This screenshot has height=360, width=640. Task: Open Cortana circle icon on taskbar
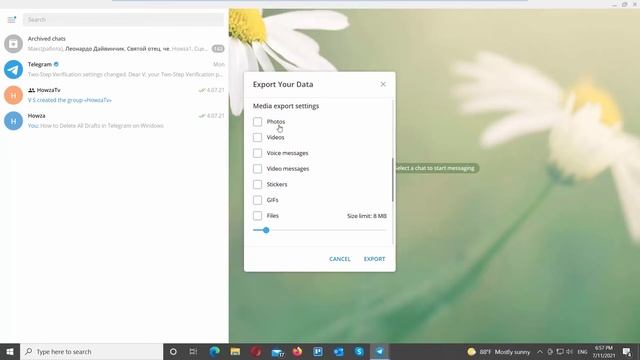pyautogui.click(x=173, y=351)
